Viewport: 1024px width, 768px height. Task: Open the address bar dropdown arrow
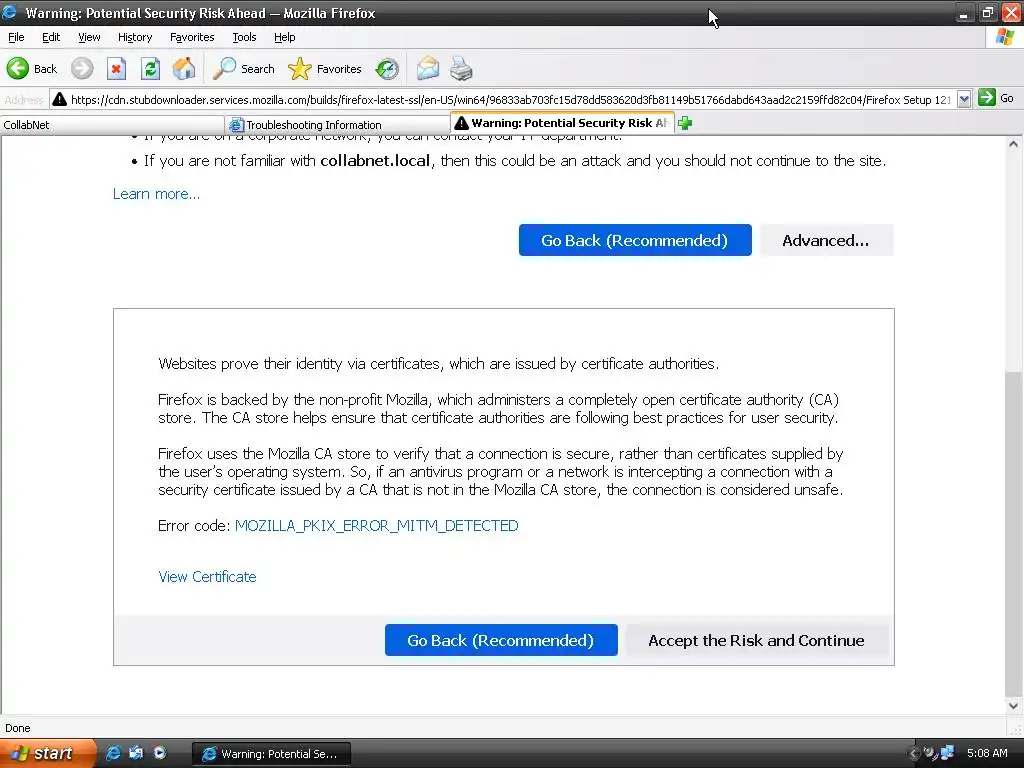click(x=963, y=99)
